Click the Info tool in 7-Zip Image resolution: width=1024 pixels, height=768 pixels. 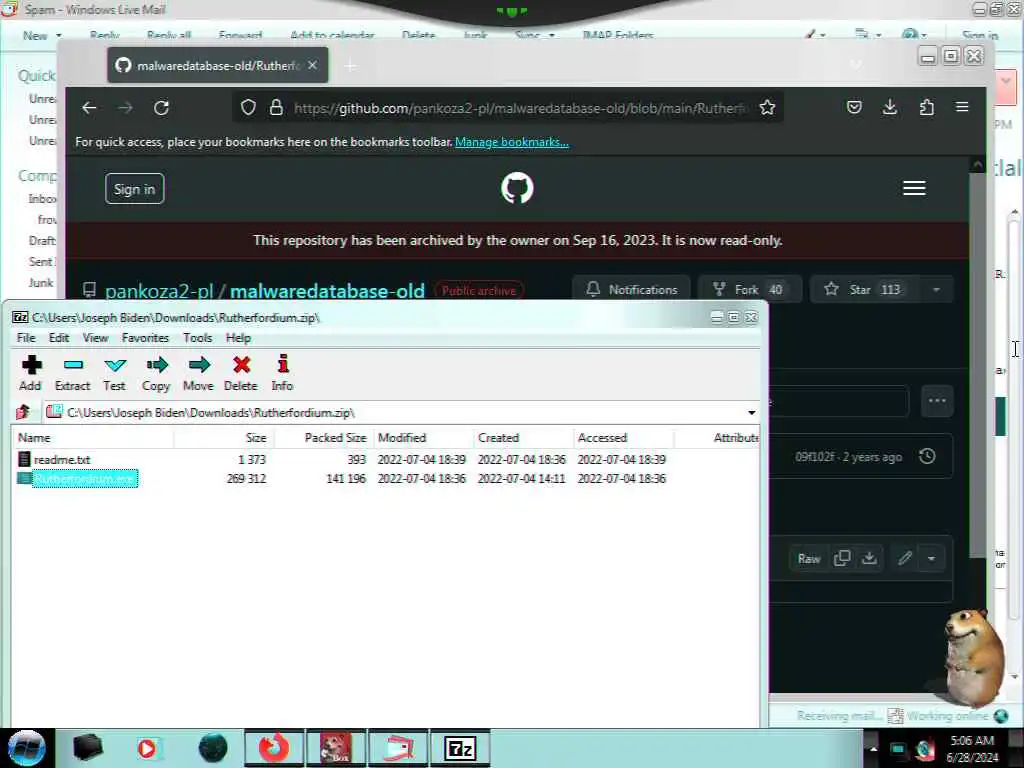pyautogui.click(x=282, y=373)
